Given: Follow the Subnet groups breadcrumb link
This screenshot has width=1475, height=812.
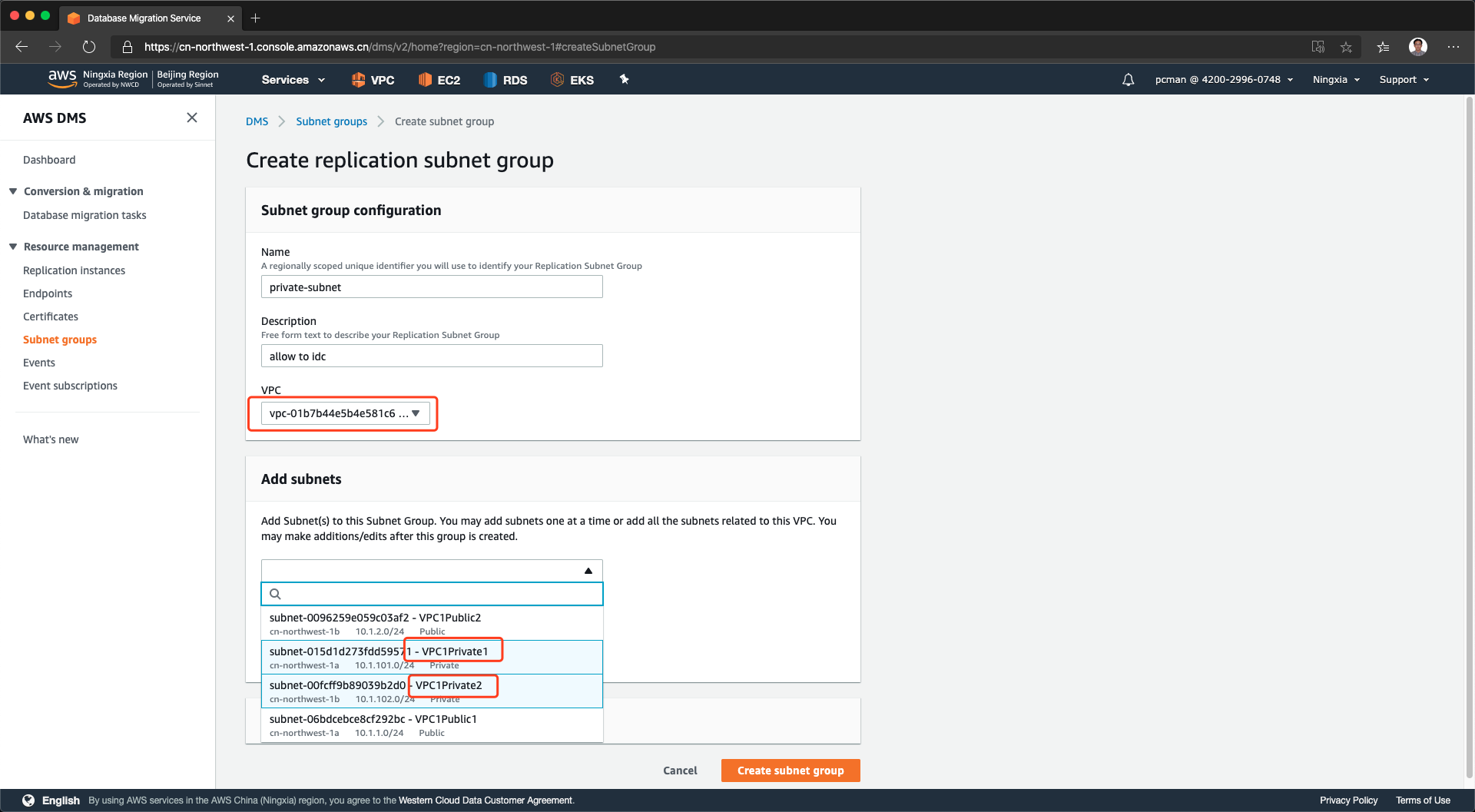Looking at the screenshot, I should [x=331, y=121].
